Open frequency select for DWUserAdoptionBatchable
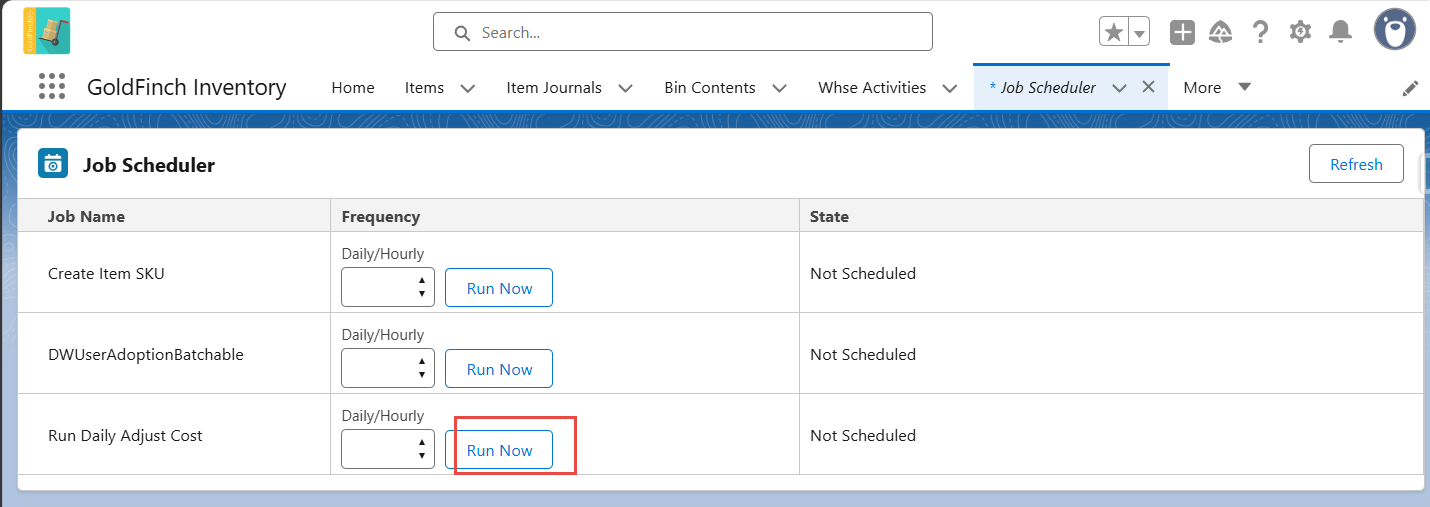The width and height of the screenshot is (1430, 507). coord(388,369)
